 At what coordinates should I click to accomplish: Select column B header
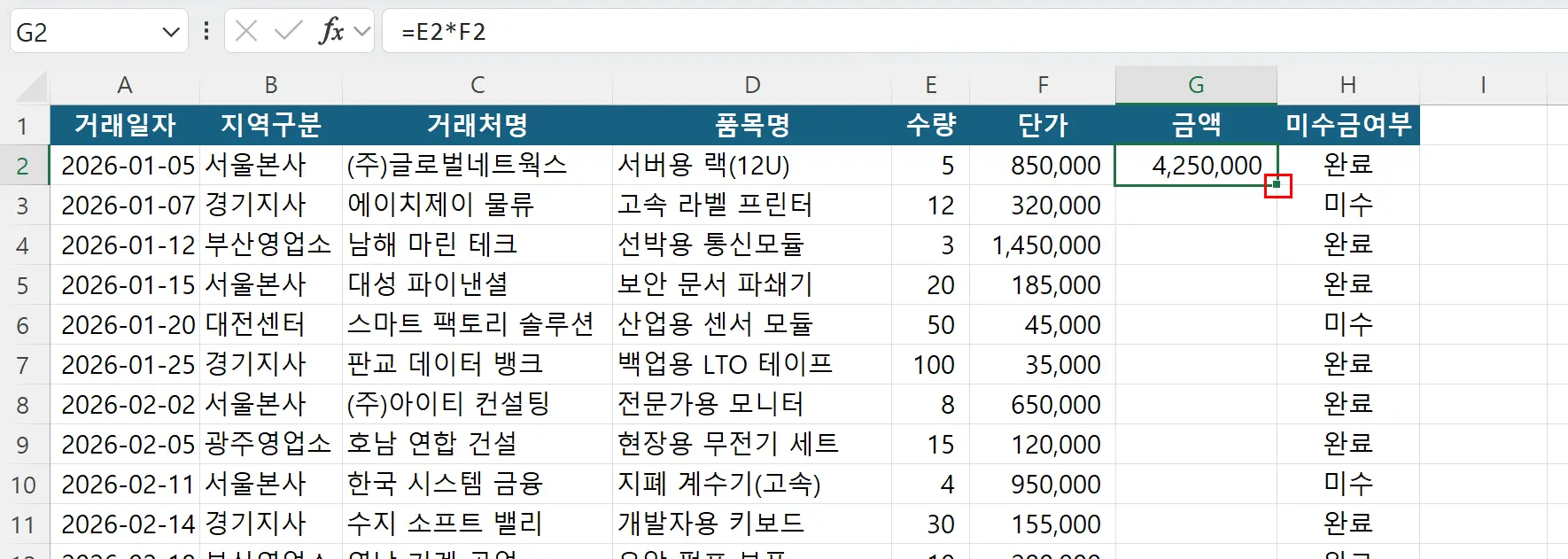[271, 85]
